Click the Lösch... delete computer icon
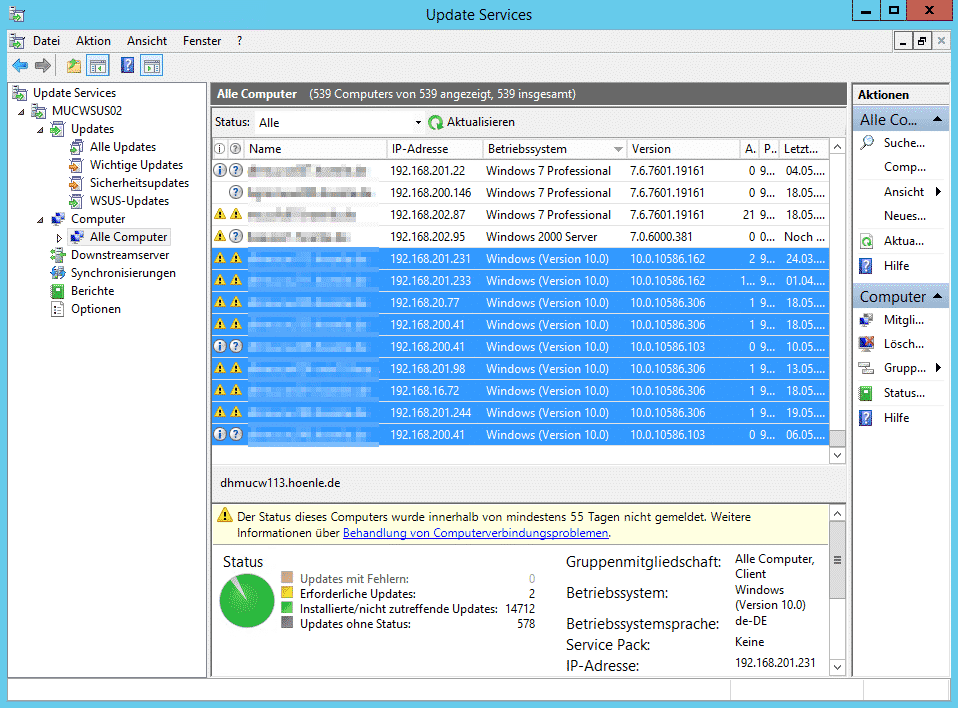Image resolution: width=958 pixels, height=708 pixels. pyautogui.click(x=866, y=344)
